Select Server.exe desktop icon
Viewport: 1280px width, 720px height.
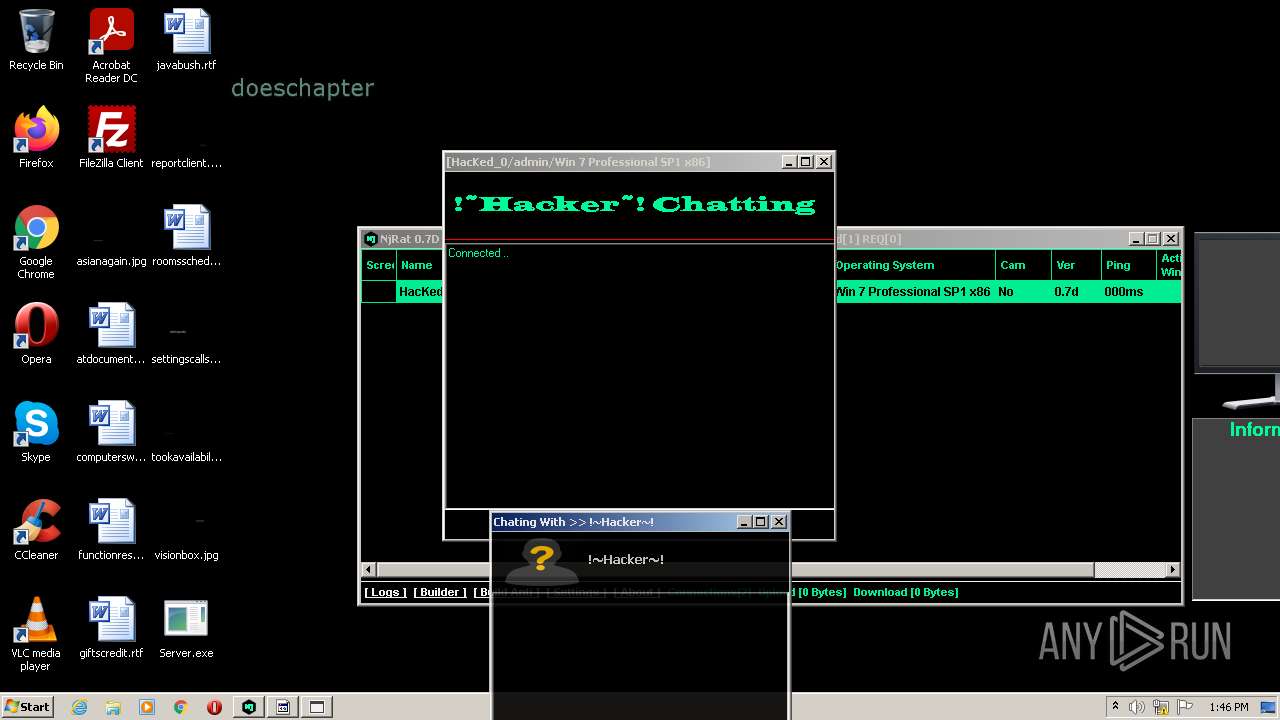click(x=186, y=628)
